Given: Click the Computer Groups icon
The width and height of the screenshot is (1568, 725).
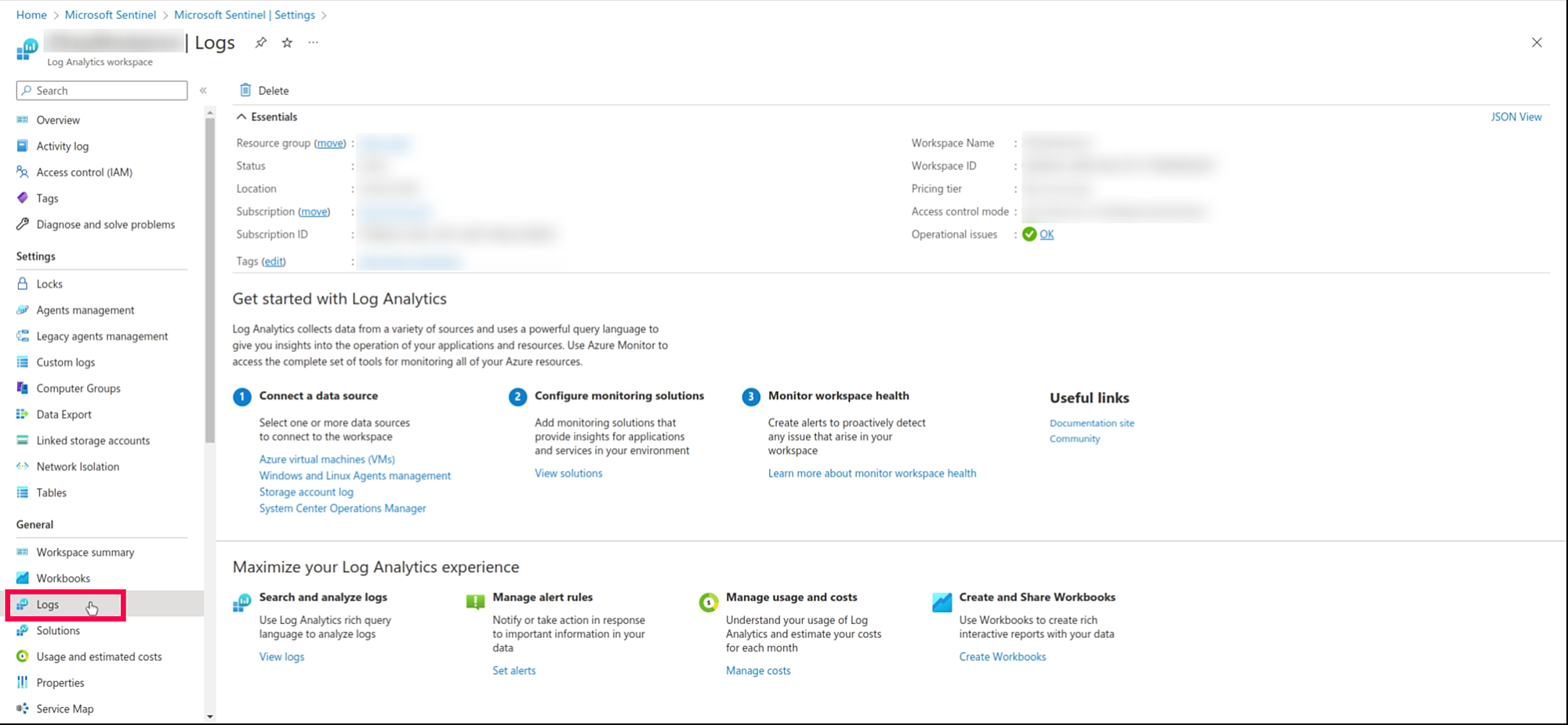Looking at the screenshot, I should click(23, 388).
